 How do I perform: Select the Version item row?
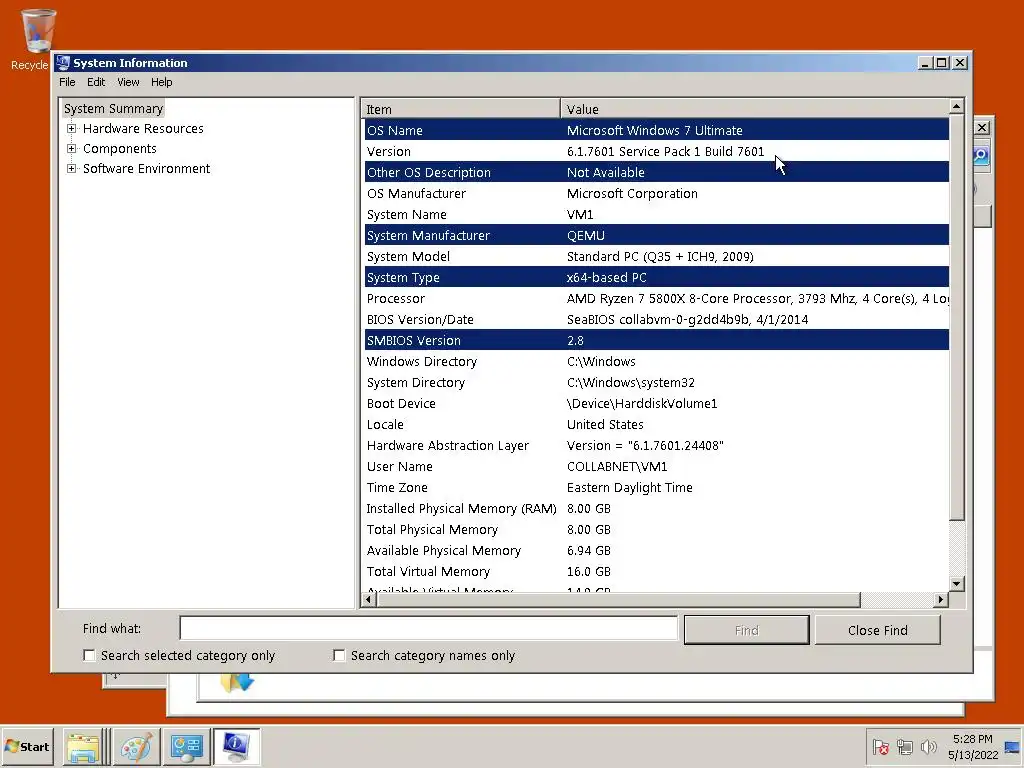tap(656, 152)
